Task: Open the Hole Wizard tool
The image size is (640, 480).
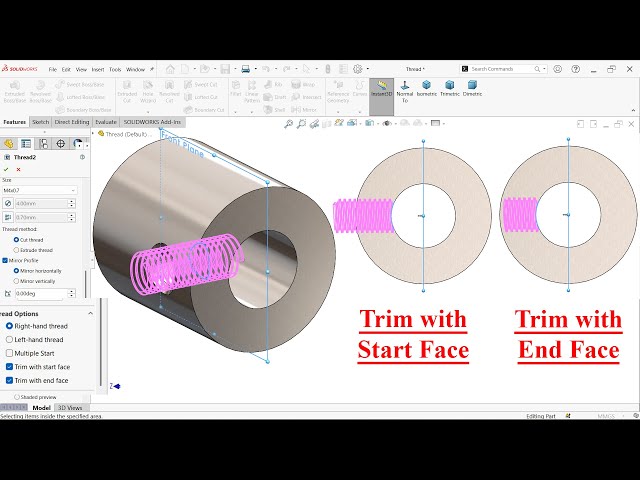Action: click(148, 91)
